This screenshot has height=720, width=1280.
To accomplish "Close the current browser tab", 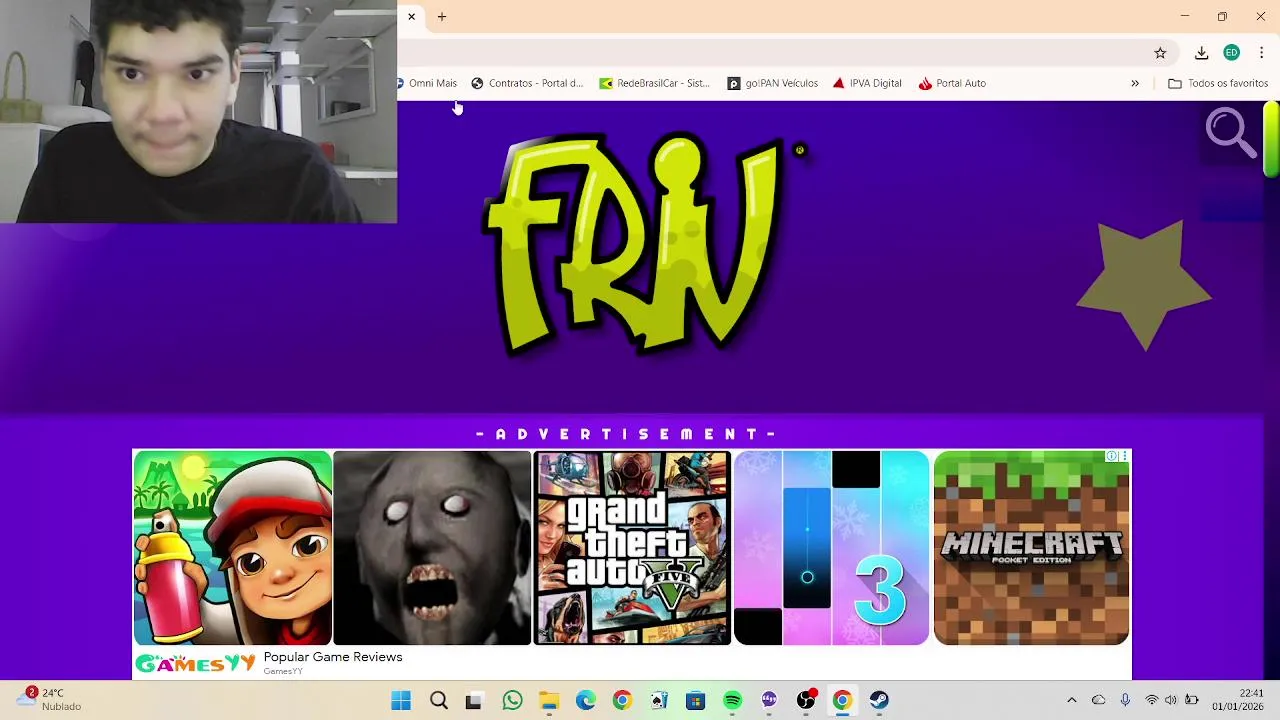I will (411, 17).
